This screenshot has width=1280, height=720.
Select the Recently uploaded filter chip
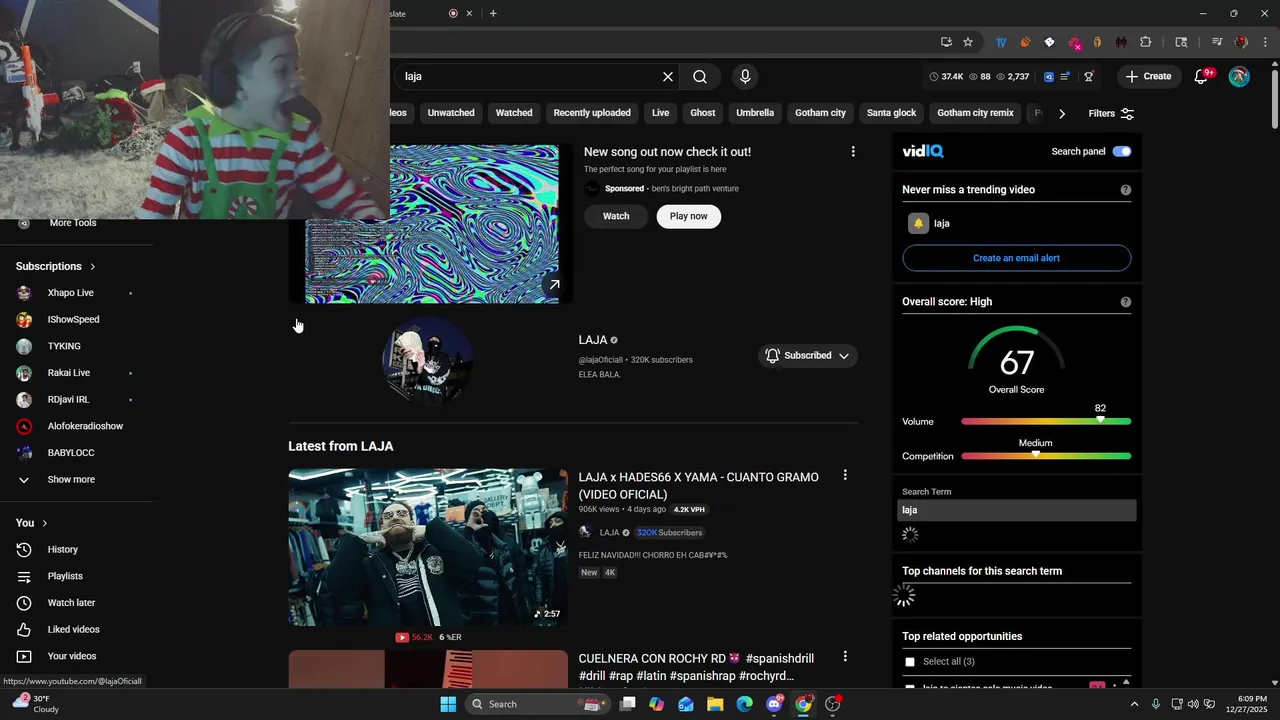pyautogui.click(x=592, y=113)
